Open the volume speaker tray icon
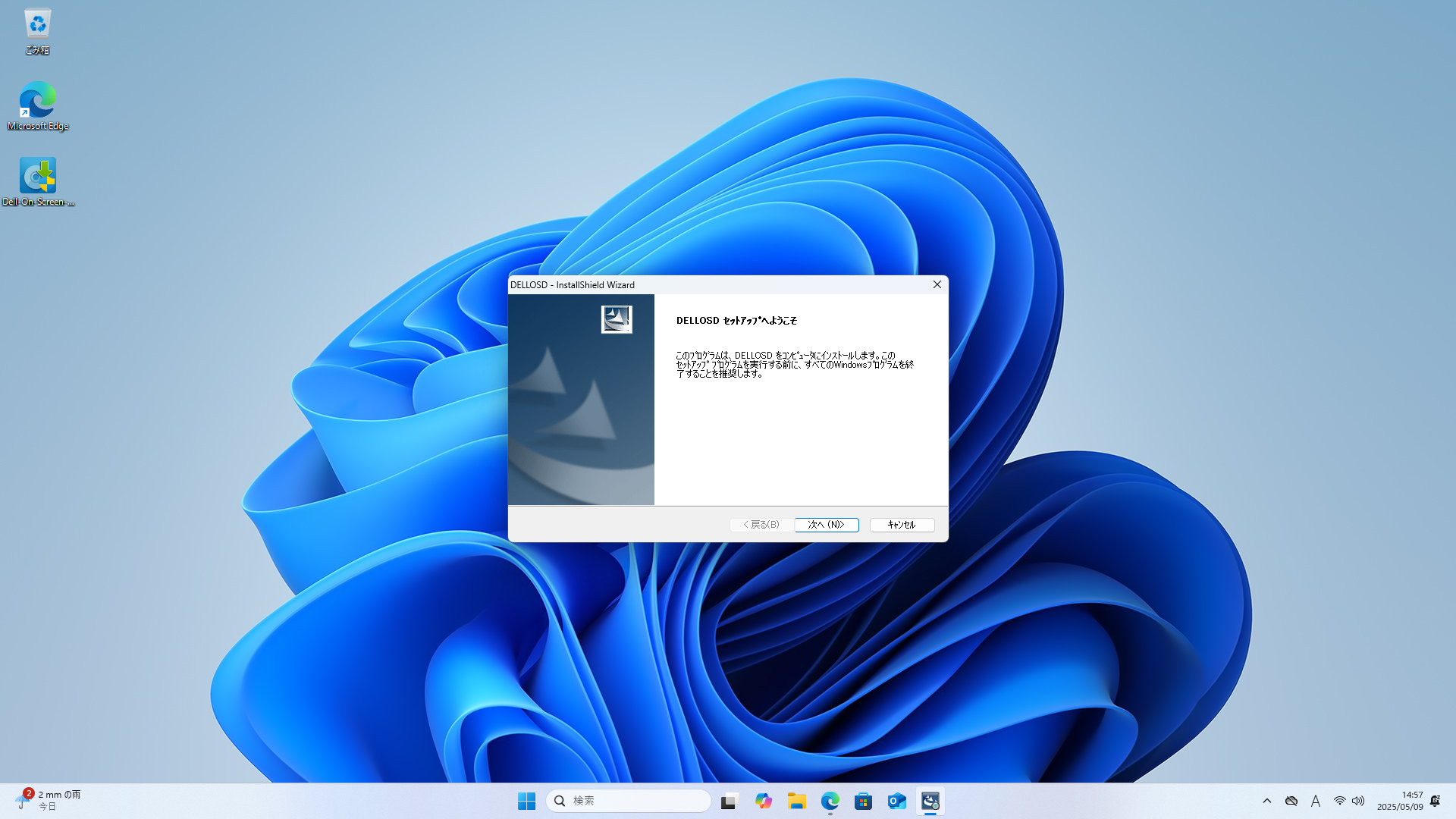 click(1358, 801)
